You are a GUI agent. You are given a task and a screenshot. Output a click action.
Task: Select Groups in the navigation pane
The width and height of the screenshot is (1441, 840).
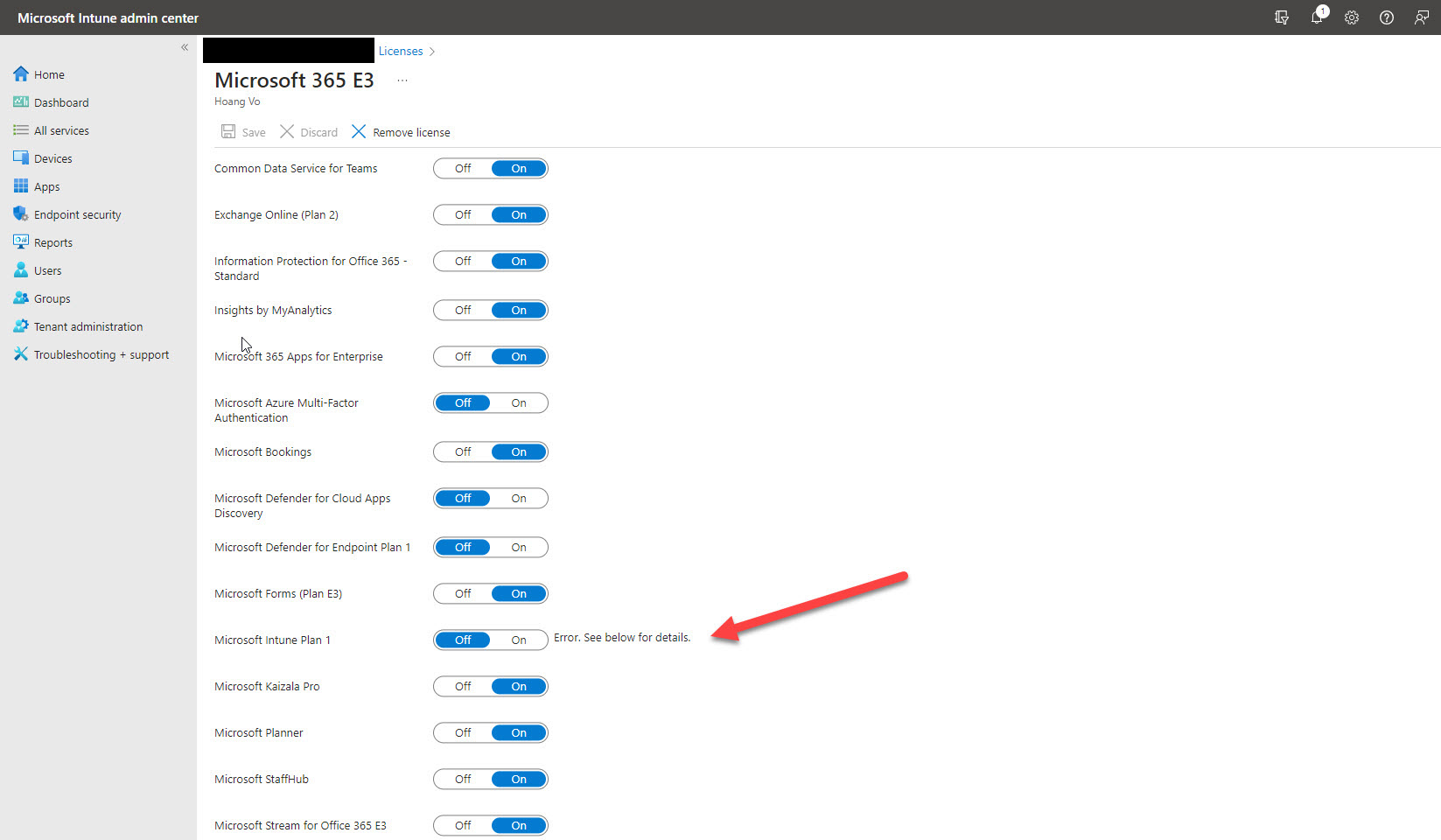click(51, 297)
